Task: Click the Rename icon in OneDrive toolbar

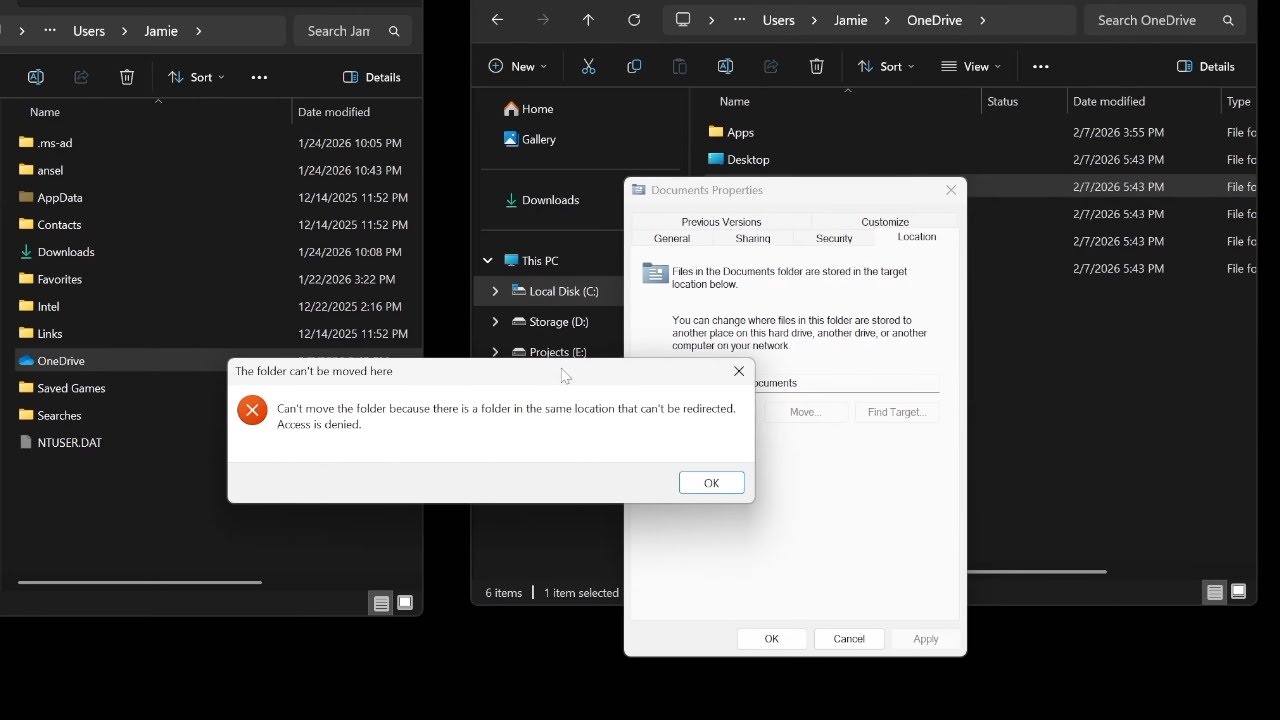Action: pyautogui.click(x=726, y=66)
